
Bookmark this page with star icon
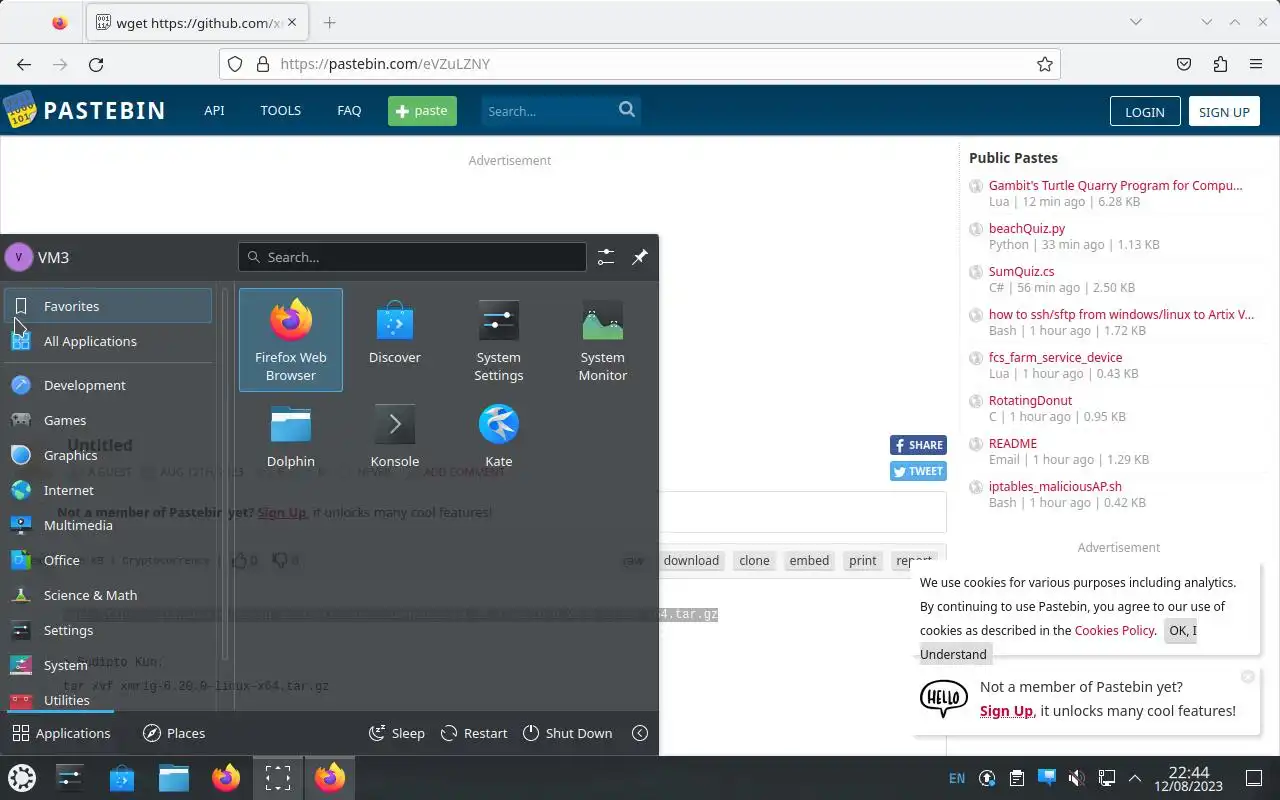pyautogui.click(x=1045, y=64)
